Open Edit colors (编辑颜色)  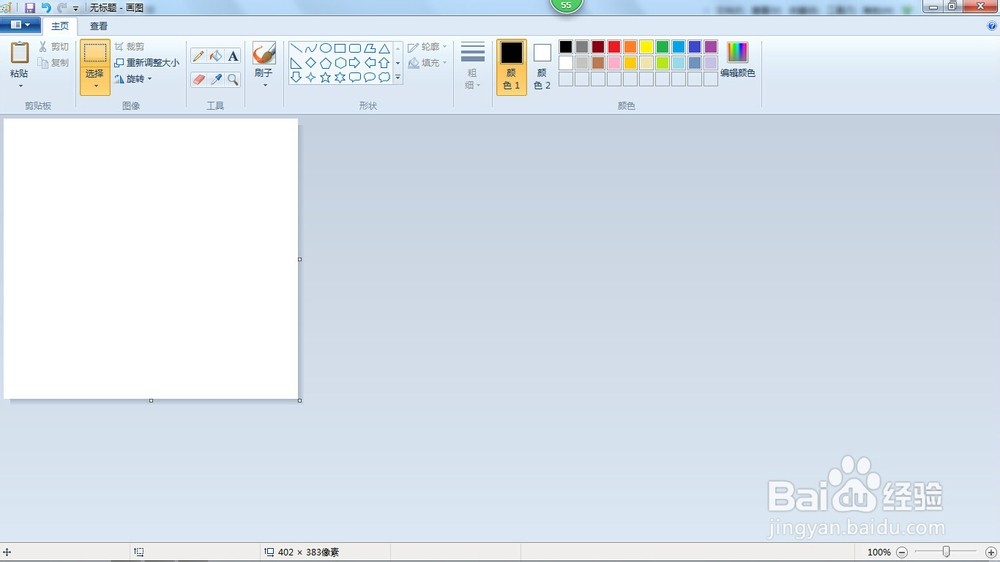(737, 61)
